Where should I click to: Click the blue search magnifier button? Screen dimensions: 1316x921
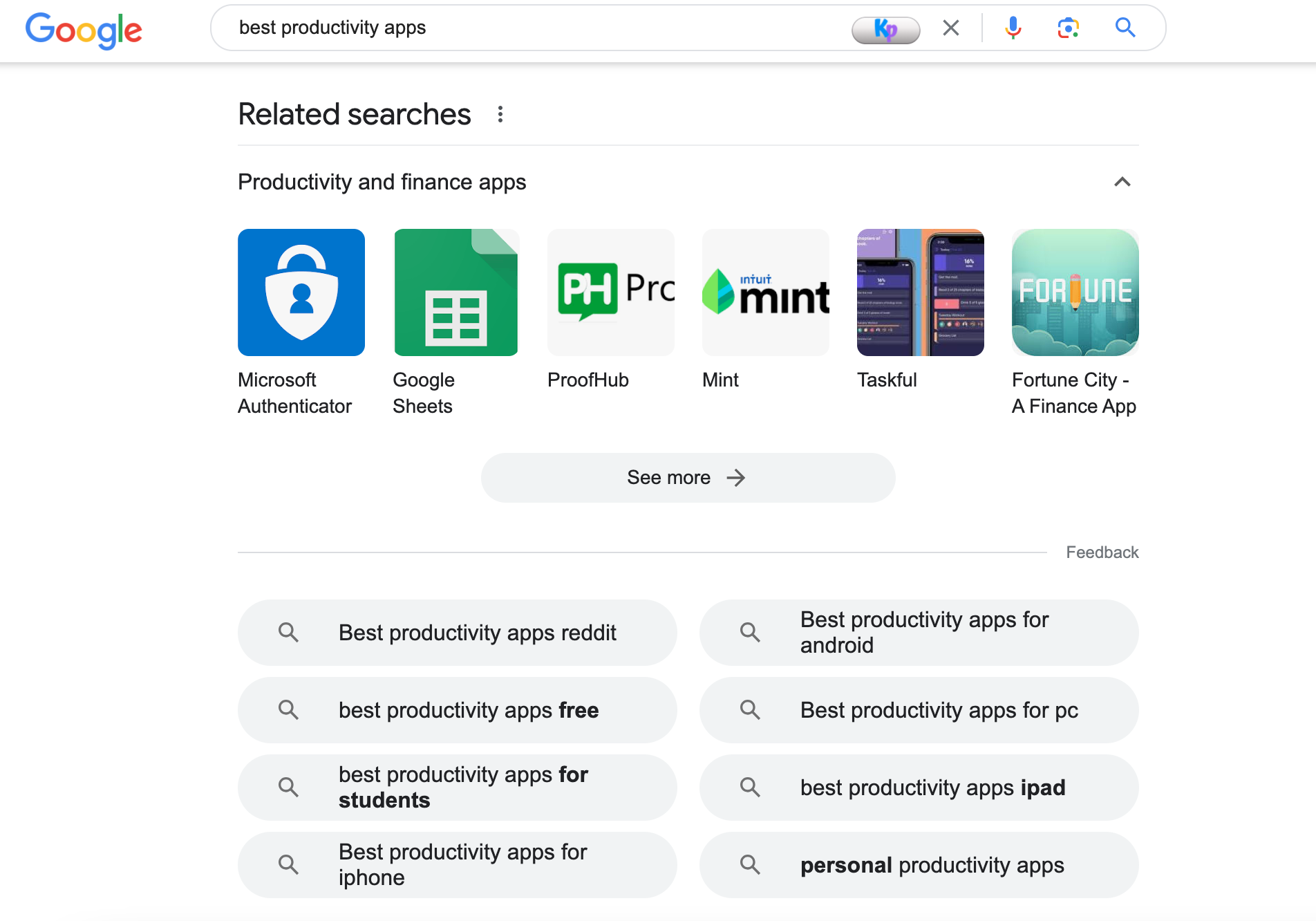click(1125, 28)
